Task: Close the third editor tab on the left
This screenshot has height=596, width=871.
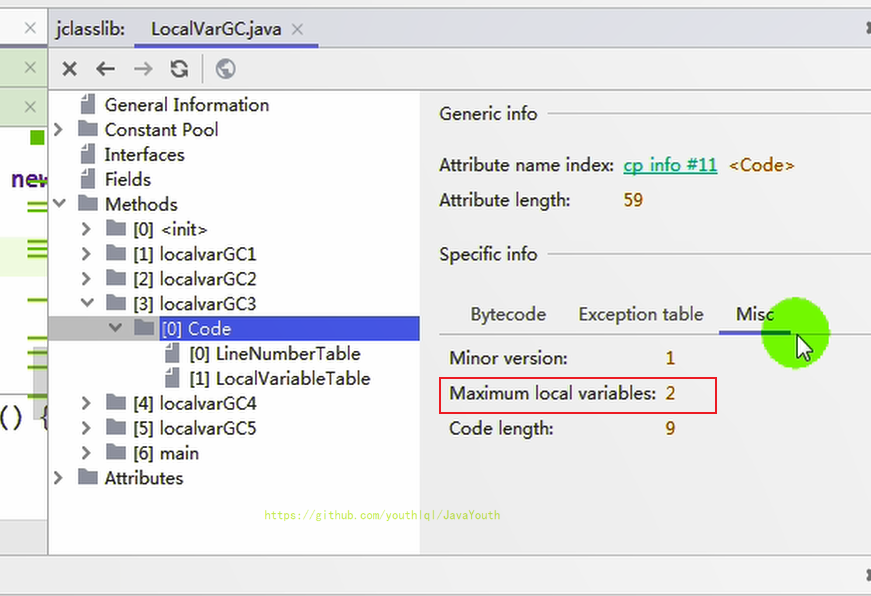Action: click(x=30, y=107)
